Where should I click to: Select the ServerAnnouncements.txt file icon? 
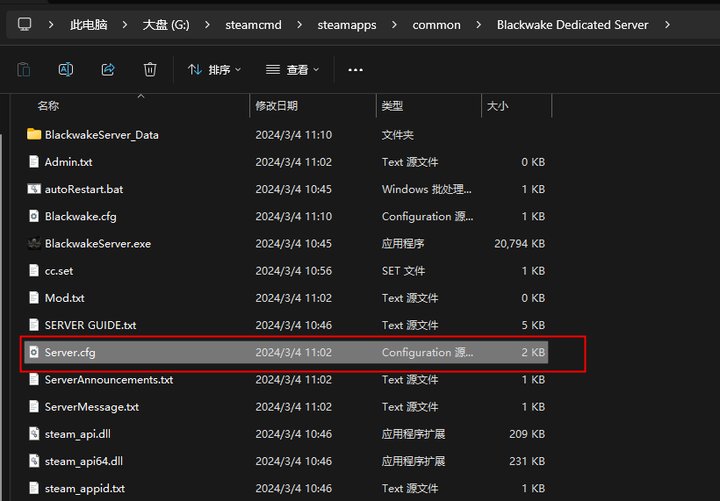point(34,379)
